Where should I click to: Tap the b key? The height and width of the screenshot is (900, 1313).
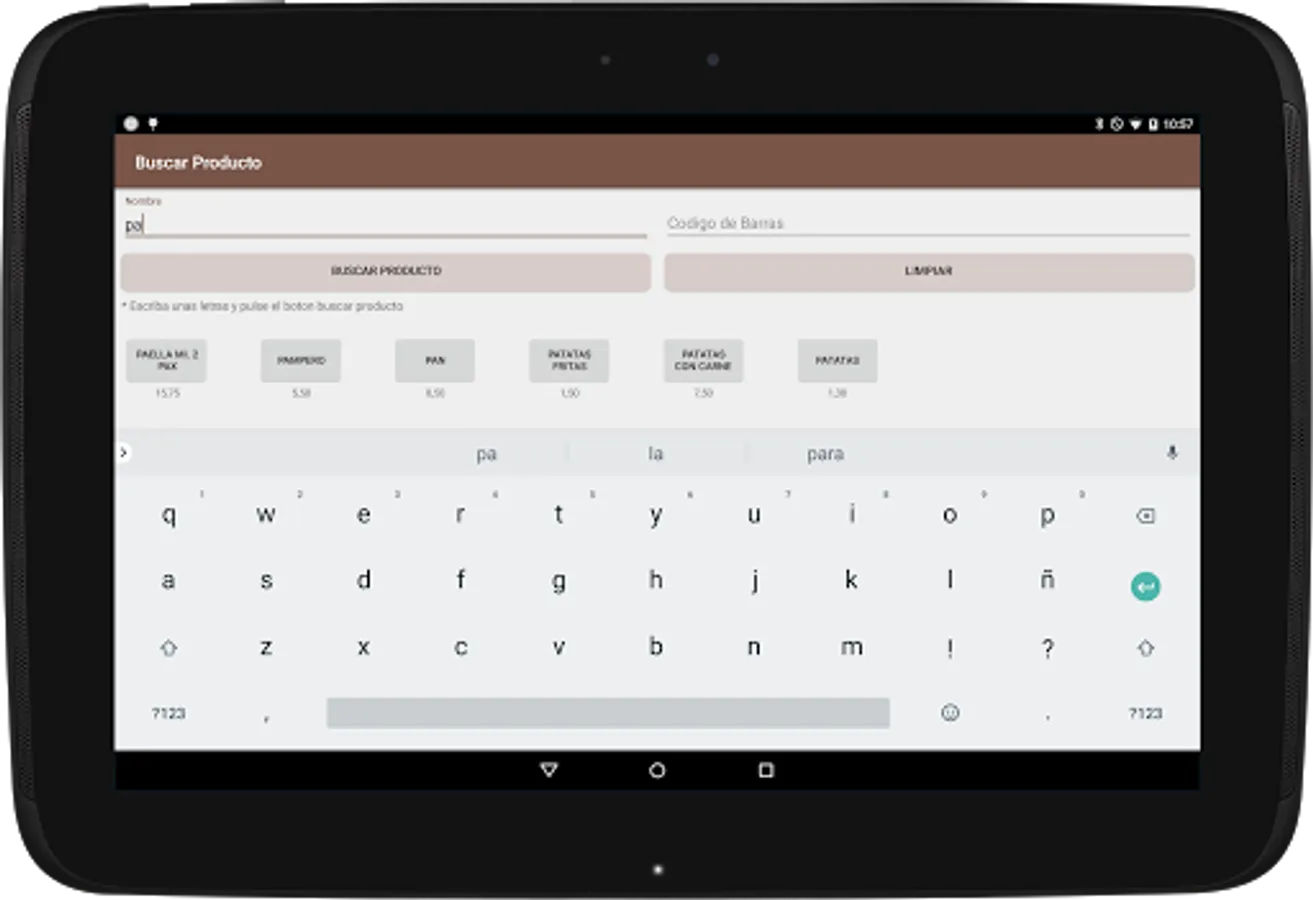pyautogui.click(x=656, y=648)
